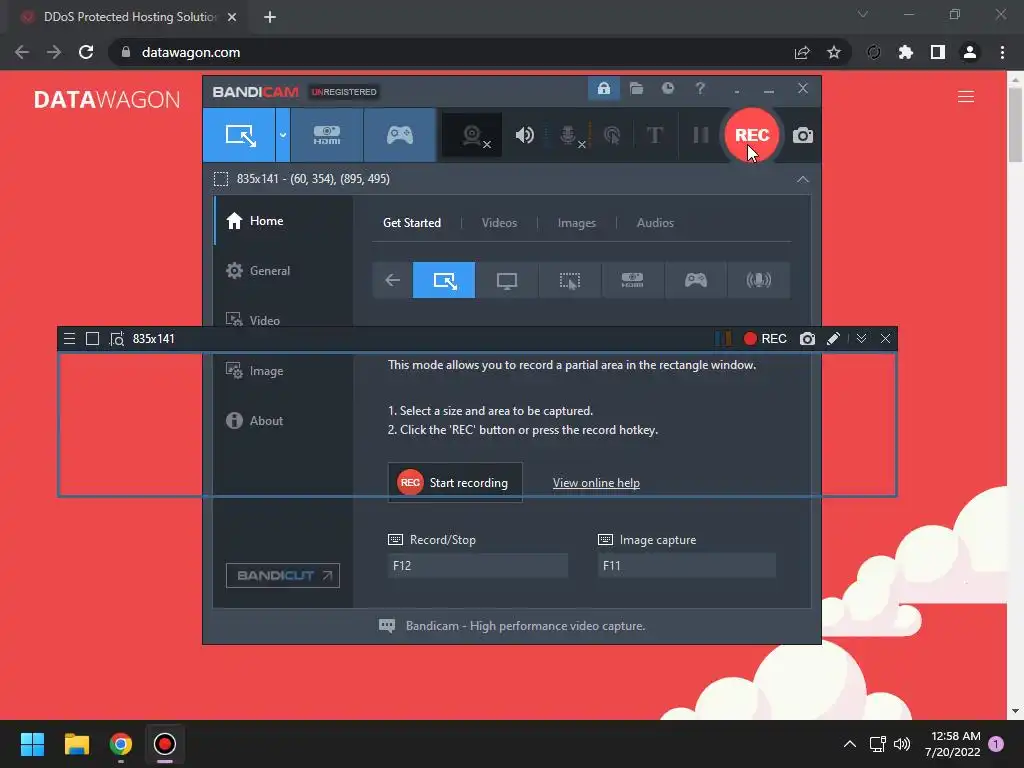Open the output folder icon in title bar
Viewport: 1024px width, 768px height.
[636, 88]
